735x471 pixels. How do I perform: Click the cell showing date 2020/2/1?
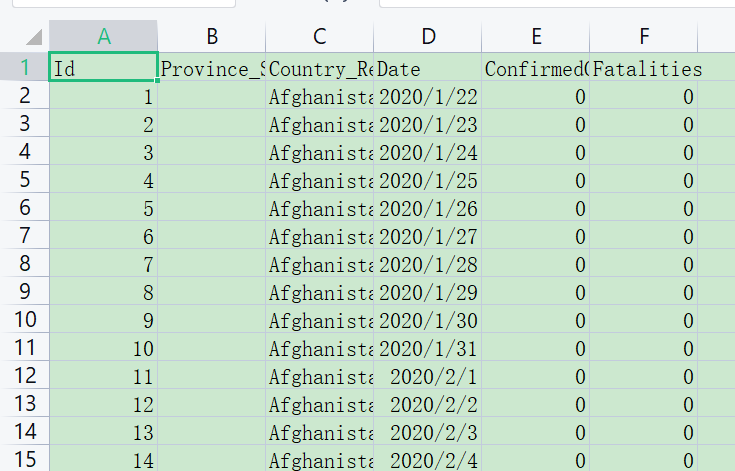[428, 376]
